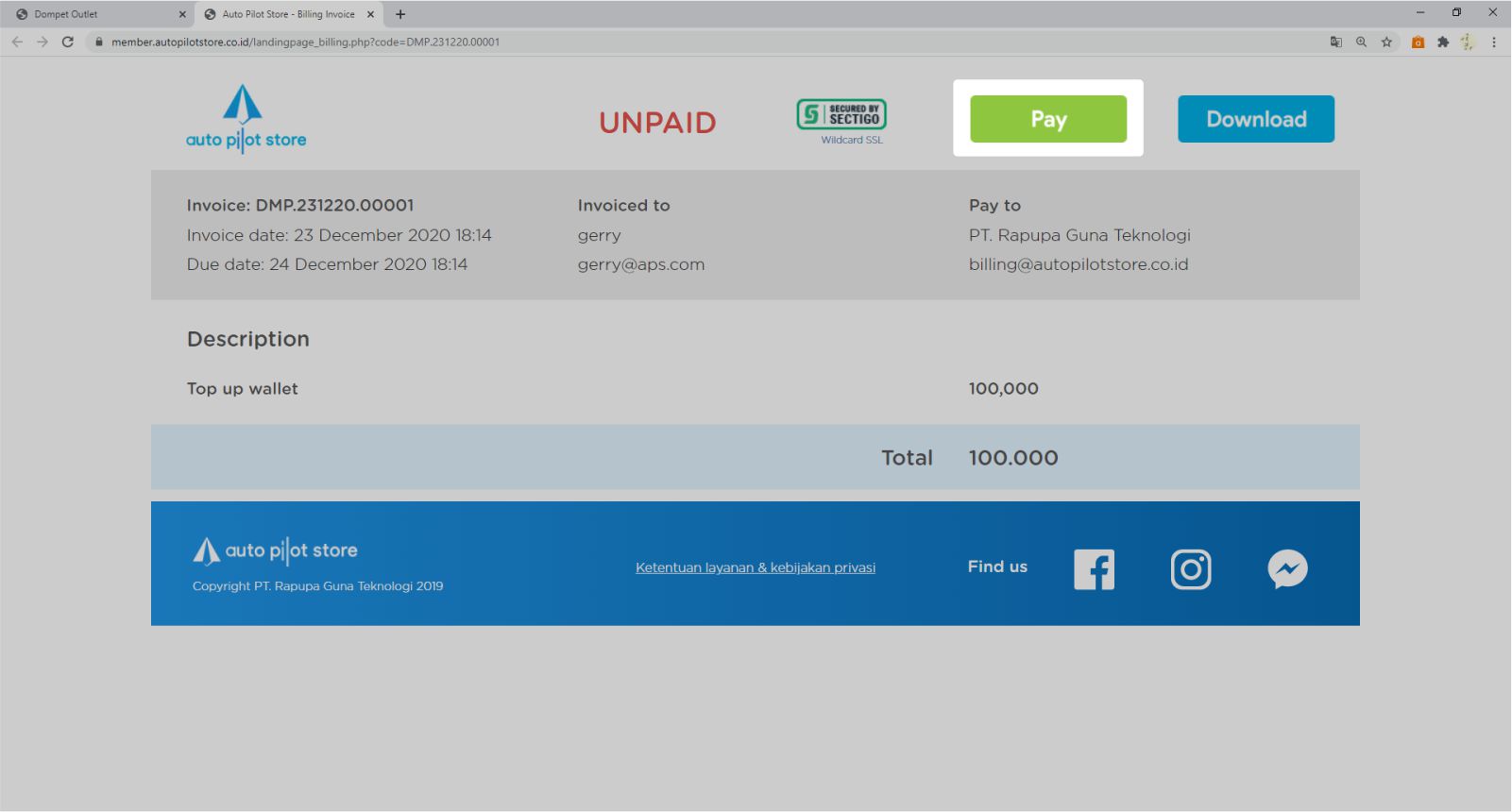1512x812 pixels.
Task: Open Ketentuan layanan & kebijakan privasi link
Action: pos(755,567)
